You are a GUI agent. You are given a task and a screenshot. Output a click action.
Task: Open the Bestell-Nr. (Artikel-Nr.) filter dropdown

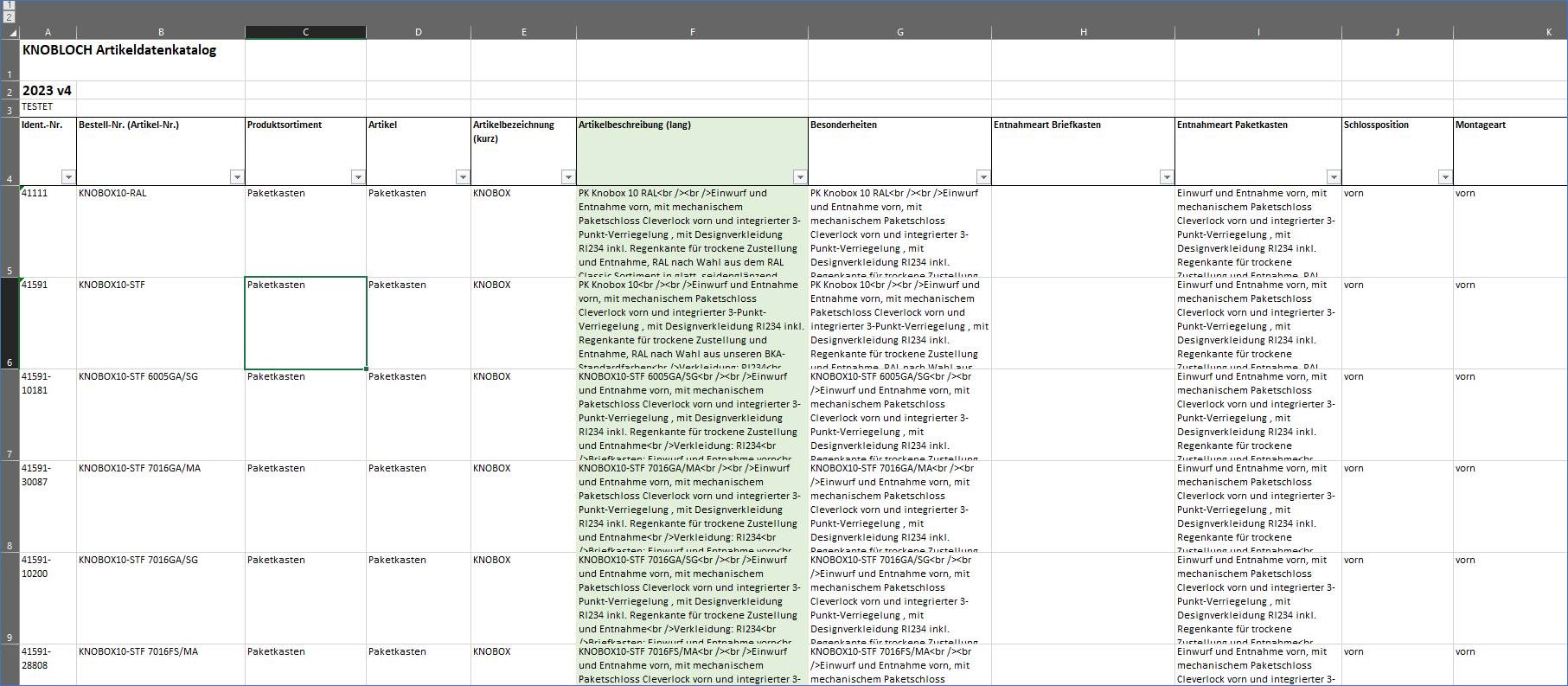click(237, 177)
